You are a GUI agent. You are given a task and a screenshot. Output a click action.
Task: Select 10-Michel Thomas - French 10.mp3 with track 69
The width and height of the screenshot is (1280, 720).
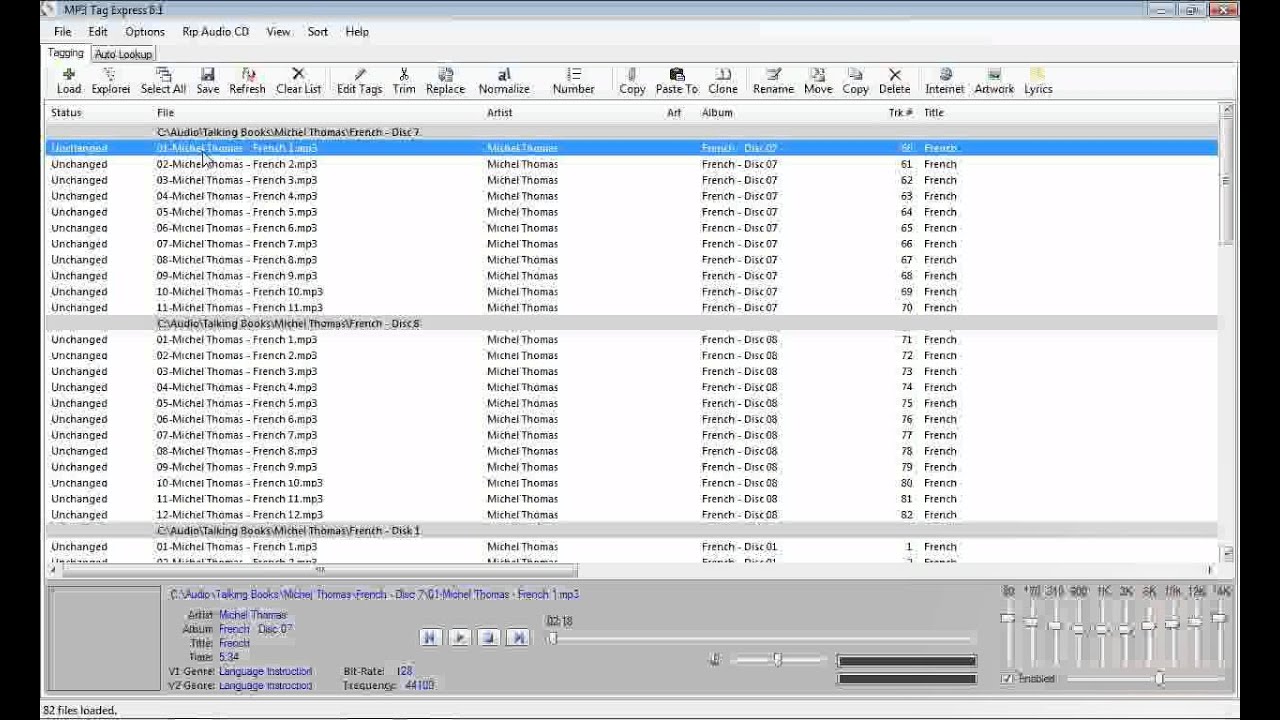(632, 292)
